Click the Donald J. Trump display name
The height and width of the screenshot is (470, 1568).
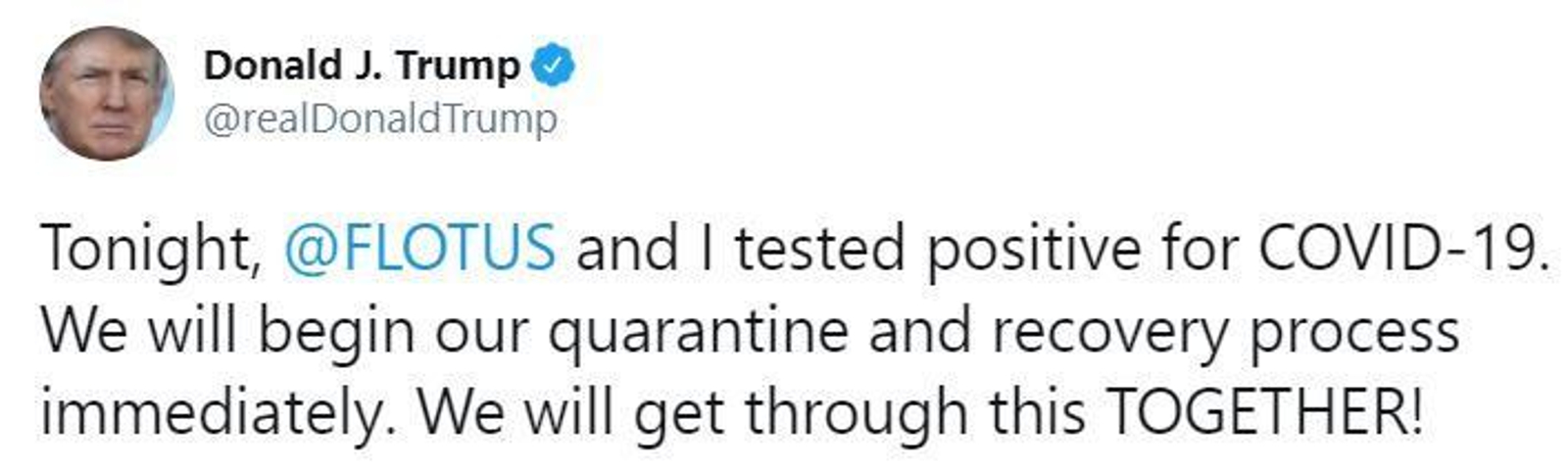tap(362, 66)
